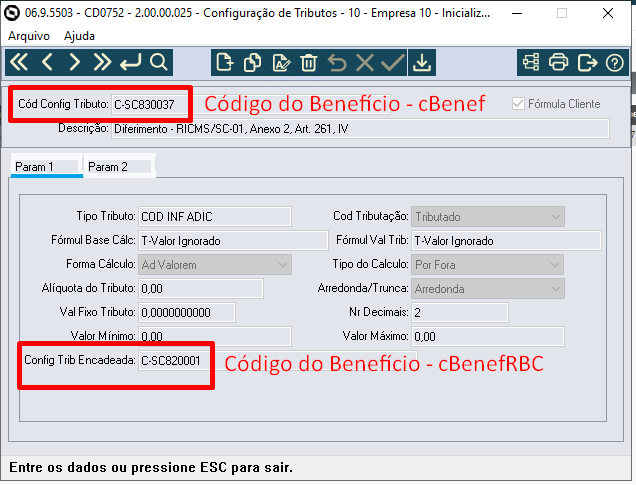Open the Arquivo menu
Screen dimensions: 636x485
pyautogui.click(x=29, y=36)
